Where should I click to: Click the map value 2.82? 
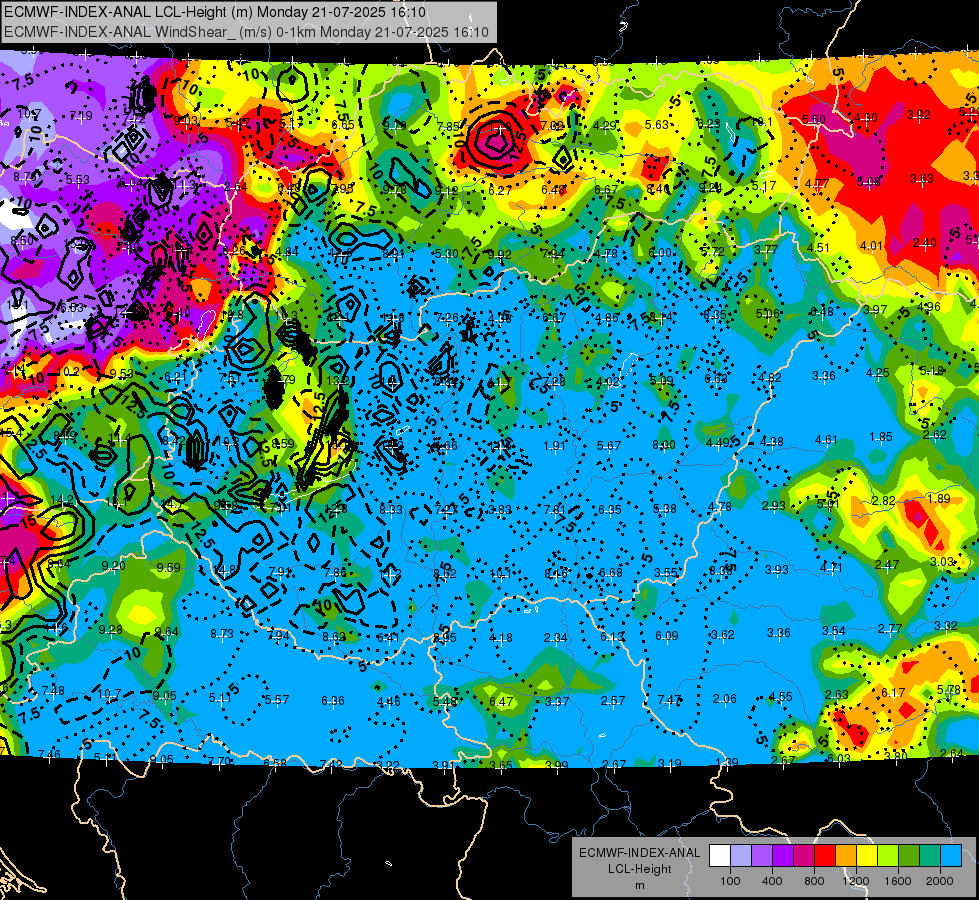point(883,500)
